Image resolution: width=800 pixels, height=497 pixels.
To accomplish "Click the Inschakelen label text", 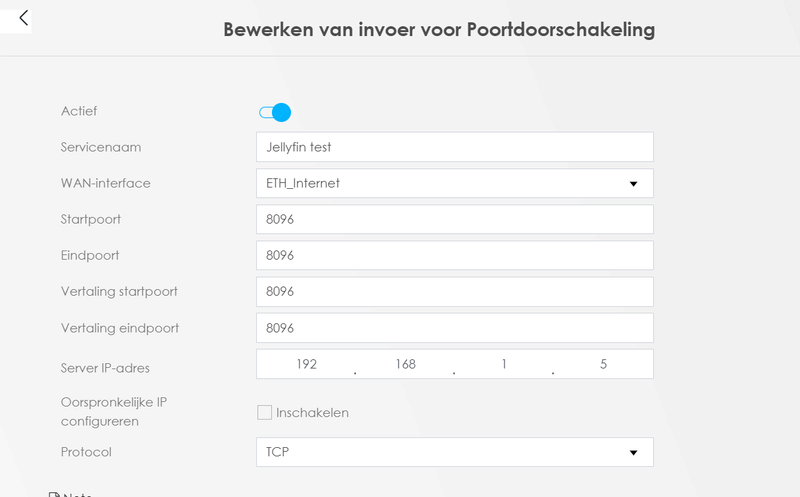I will click(315, 412).
